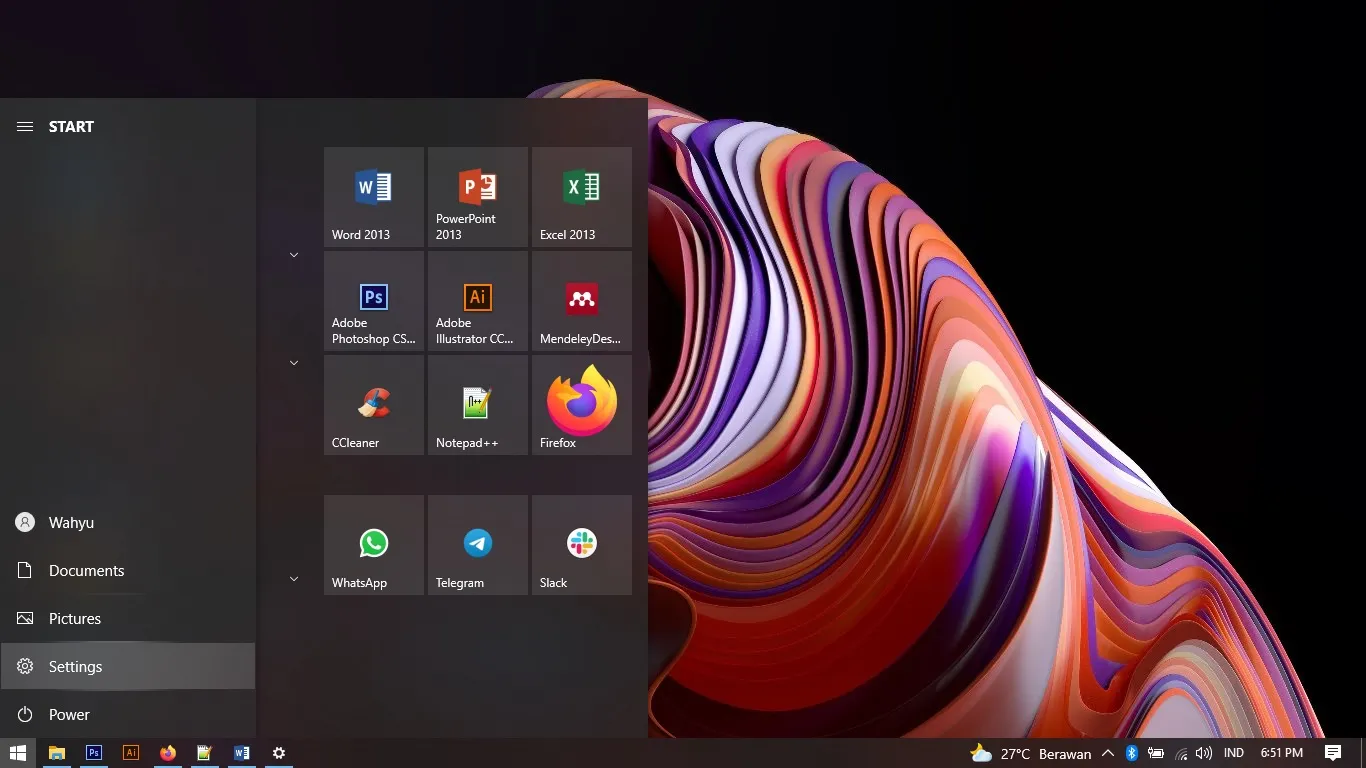Launch PowerPoint 2013 from Start tiles
This screenshot has width=1366, height=768.
(x=477, y=196)
